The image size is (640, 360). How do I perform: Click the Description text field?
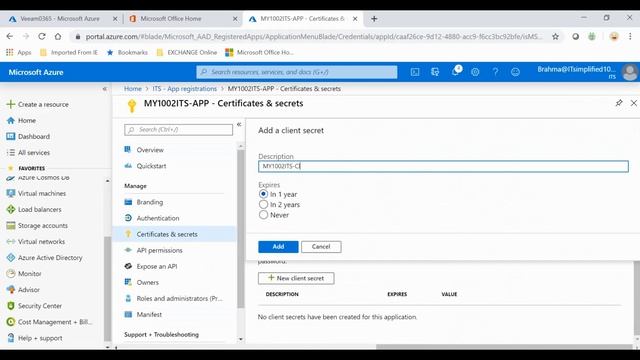[x=443, y=166]
